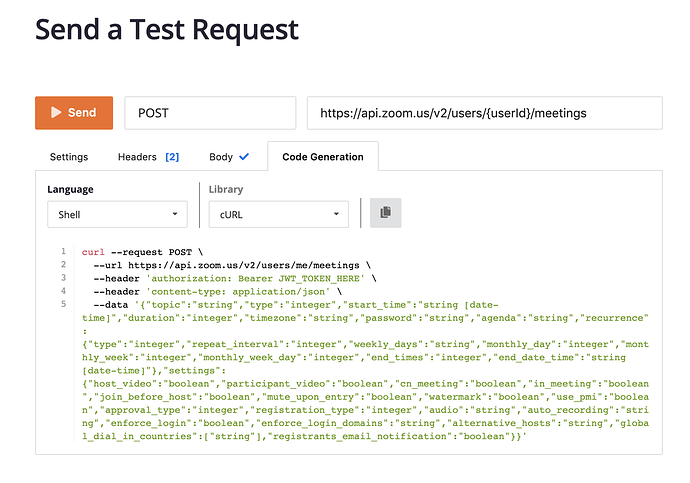Click the API URL input field

[484, 113]
